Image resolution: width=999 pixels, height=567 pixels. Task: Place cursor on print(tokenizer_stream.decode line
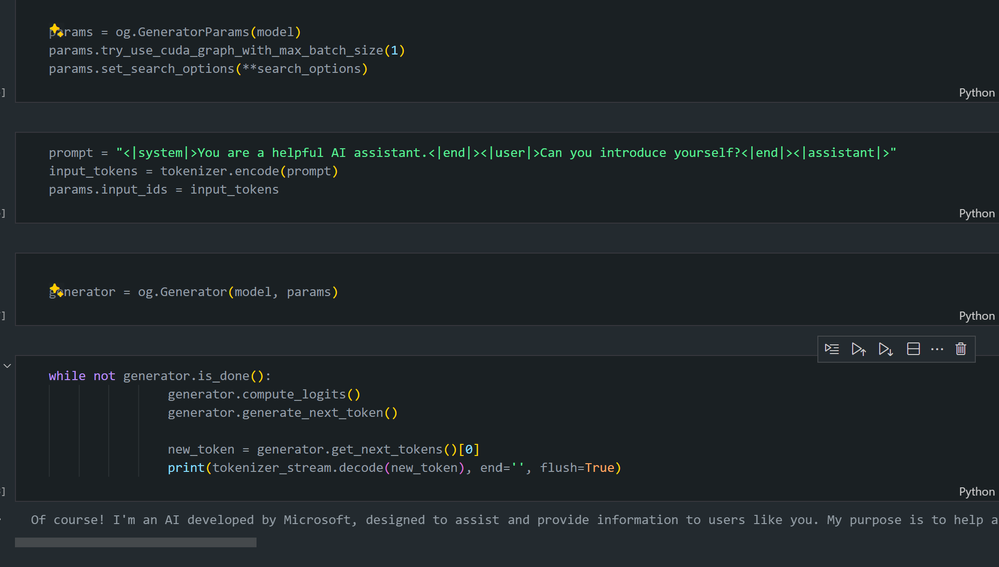click(x=394, y=468)
